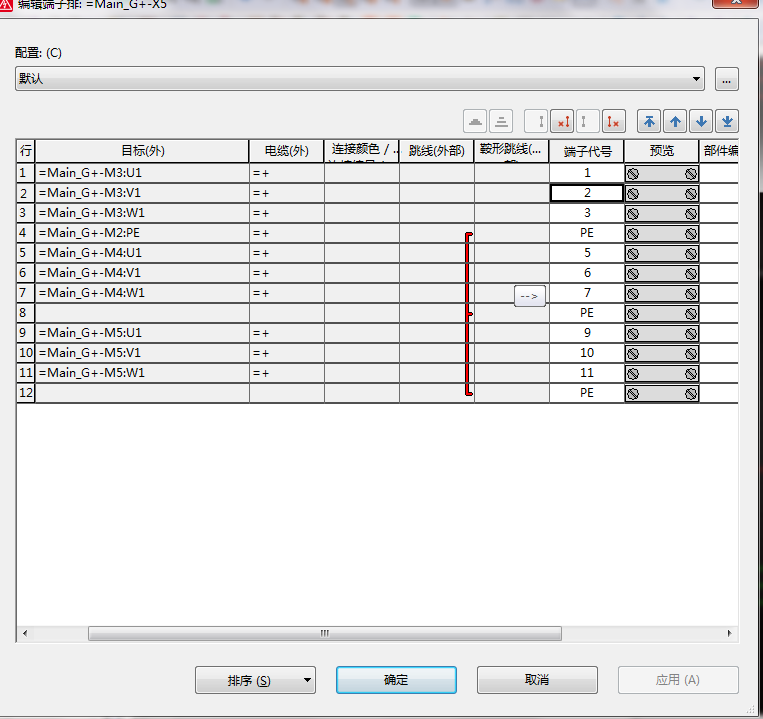The image size is (763, 719).
Task: Select target cell =Main_G+-M5:W1
Action: [x=142, y=373]
